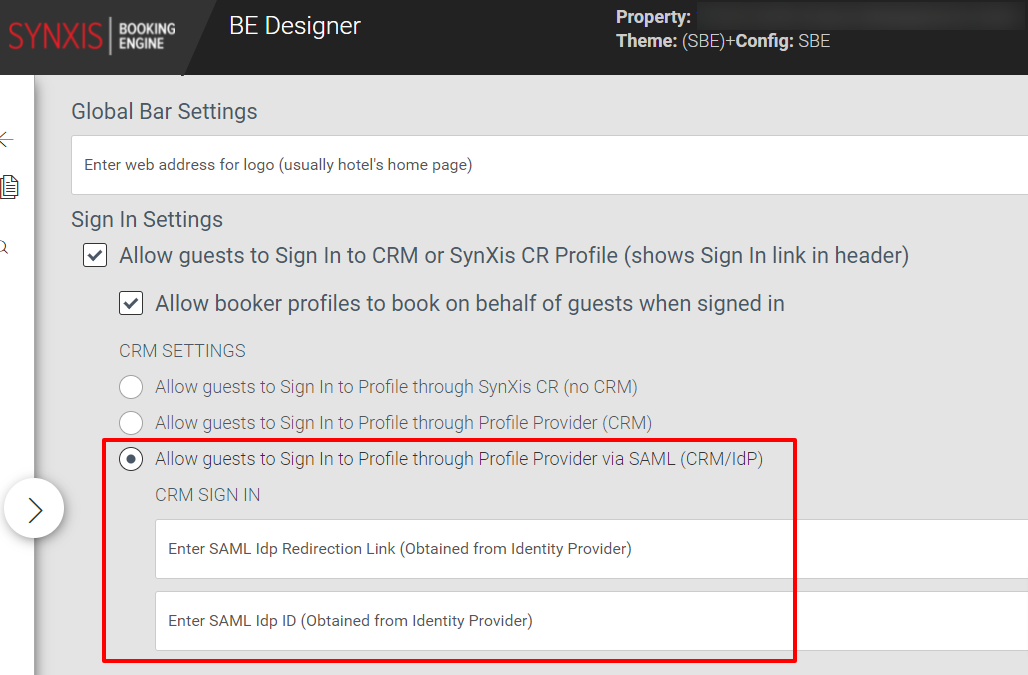Click the Sign In Settings heading

coord(146,219)
